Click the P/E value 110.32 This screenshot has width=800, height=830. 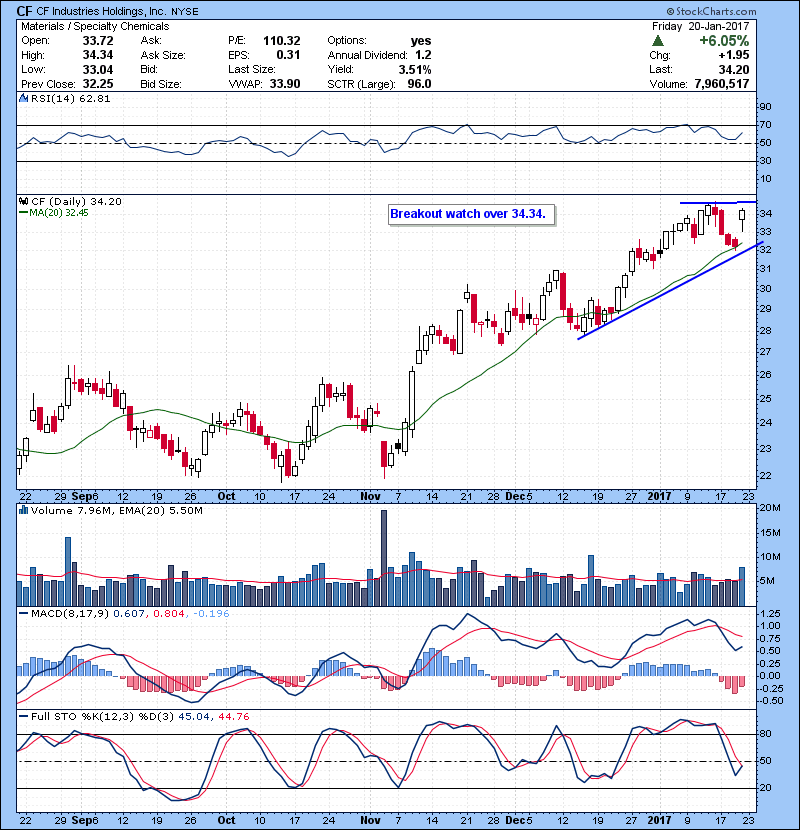(x=282, y=41)
